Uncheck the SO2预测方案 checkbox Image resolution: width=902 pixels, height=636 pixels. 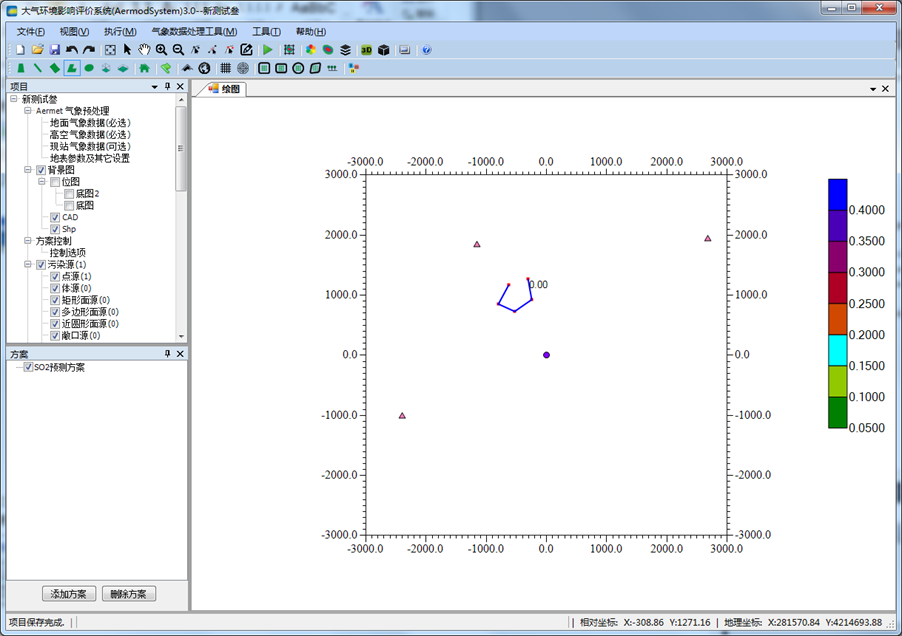click(x=28, y=367)
